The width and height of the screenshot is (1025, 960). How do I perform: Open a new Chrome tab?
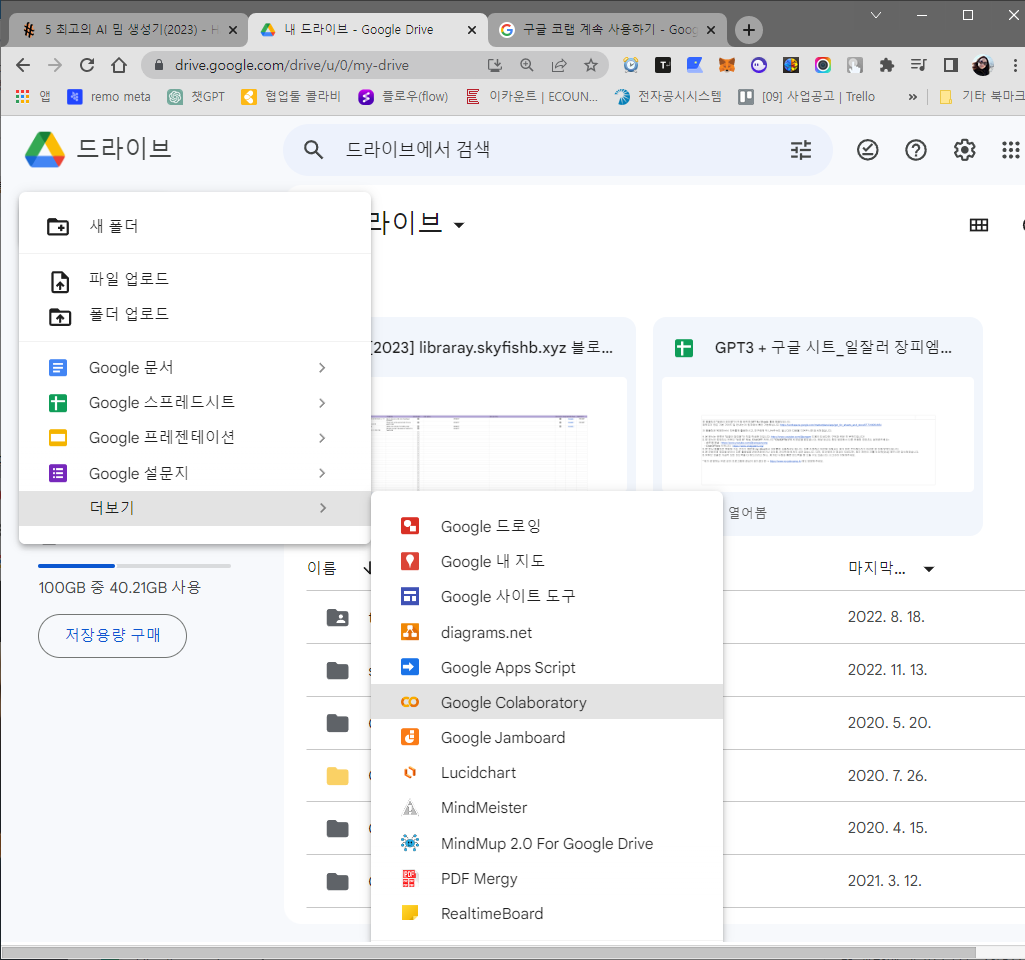coord(749,29)
